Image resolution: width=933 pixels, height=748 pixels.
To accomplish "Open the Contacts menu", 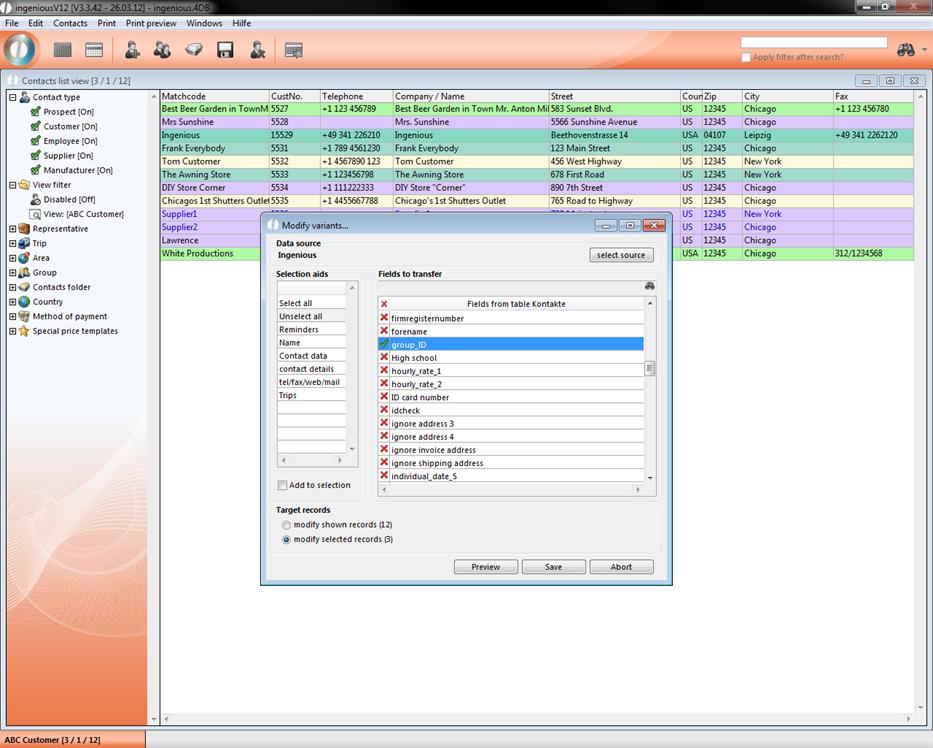I will click(70, 23).
